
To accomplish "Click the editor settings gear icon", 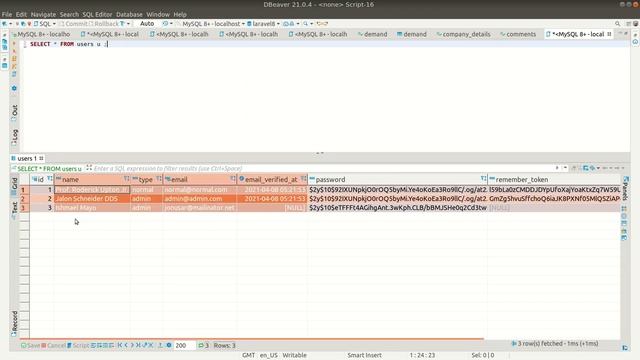I will 14,88.
